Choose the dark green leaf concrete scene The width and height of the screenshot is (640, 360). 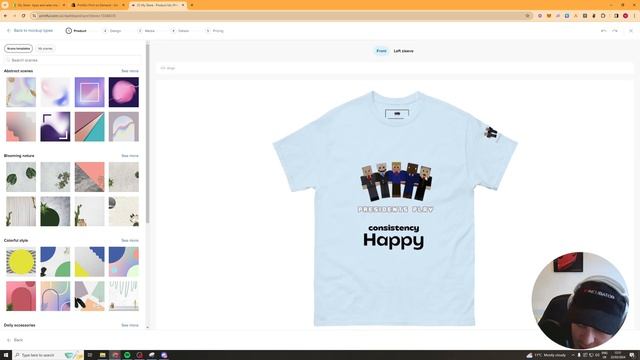[x=55, y=211]
